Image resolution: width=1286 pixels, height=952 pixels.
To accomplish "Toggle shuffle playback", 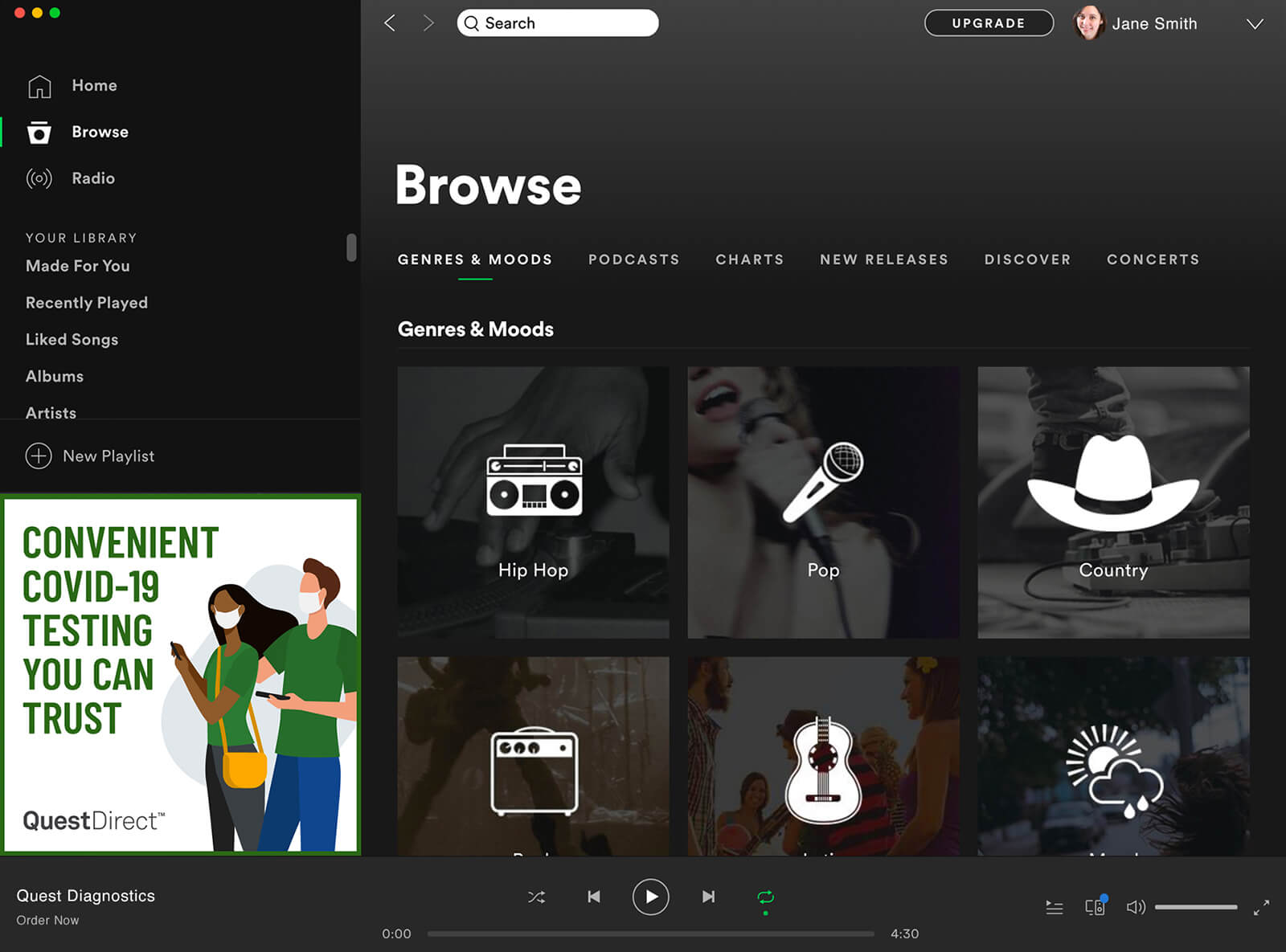I will click(x=536, y=897).
